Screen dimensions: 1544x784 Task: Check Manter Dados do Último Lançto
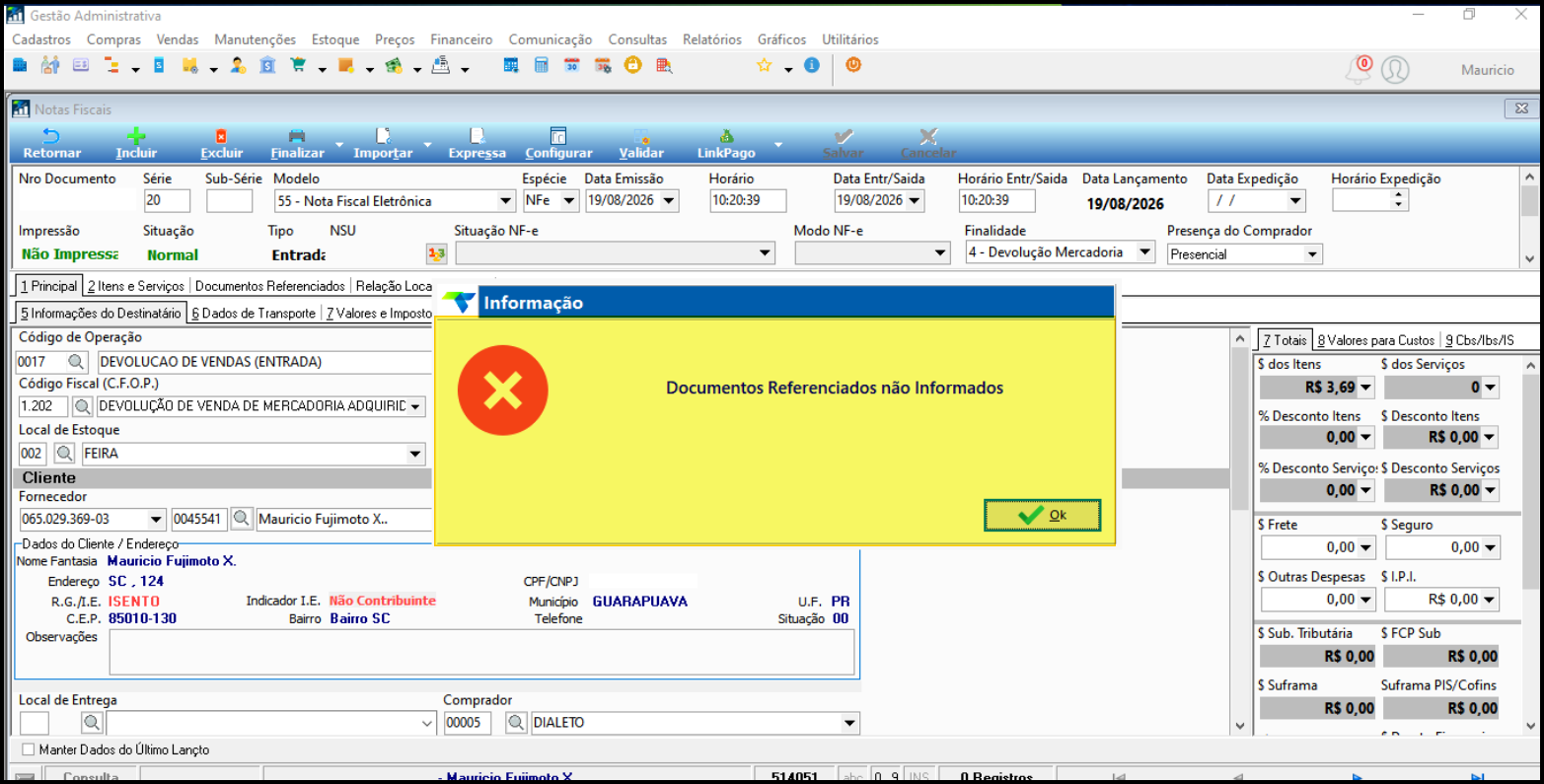[28, 749]
